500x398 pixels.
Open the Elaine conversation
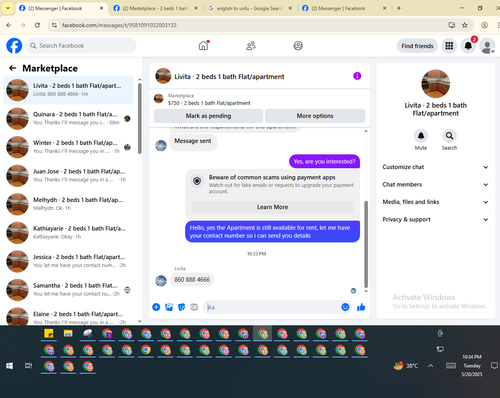(x=68, y=316)
